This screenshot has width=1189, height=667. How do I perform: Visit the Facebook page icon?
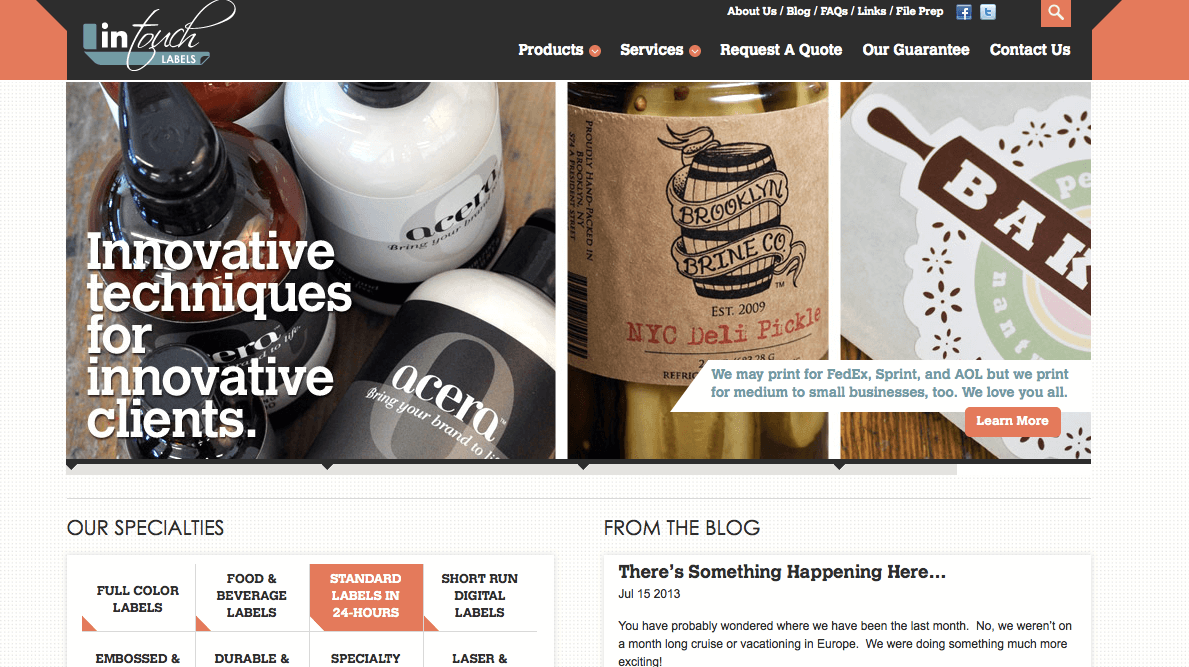pos(963,12)
